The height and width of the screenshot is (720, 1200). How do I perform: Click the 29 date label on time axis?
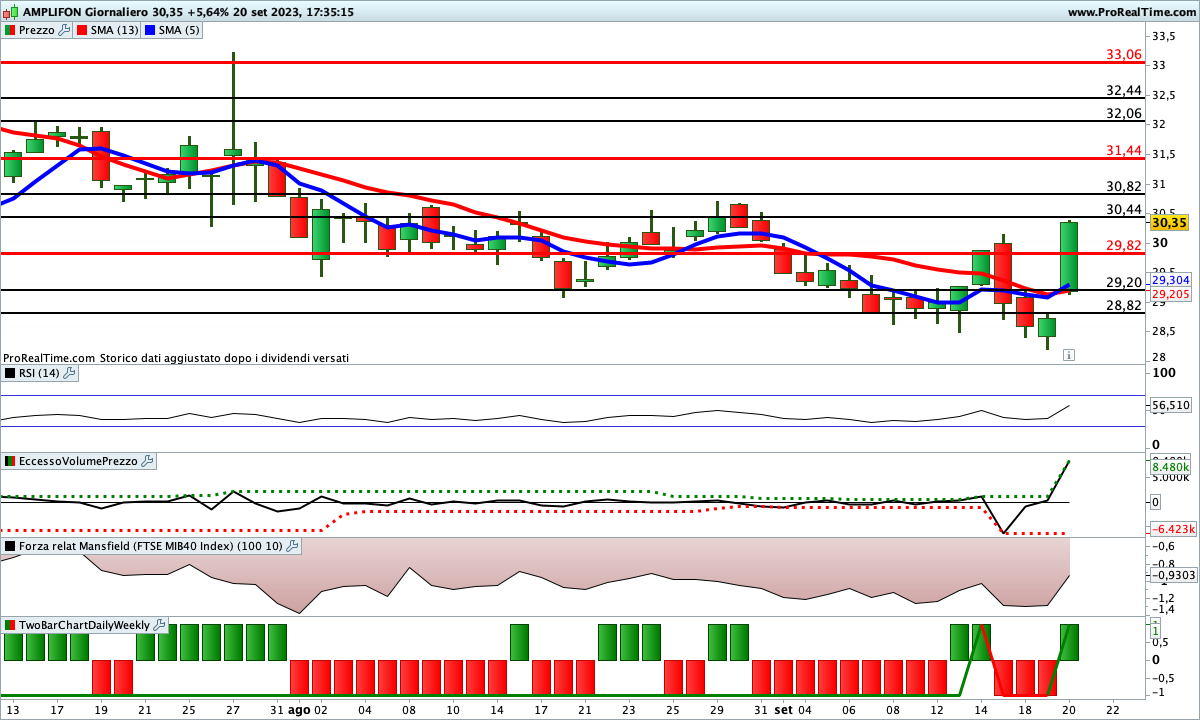716,709
